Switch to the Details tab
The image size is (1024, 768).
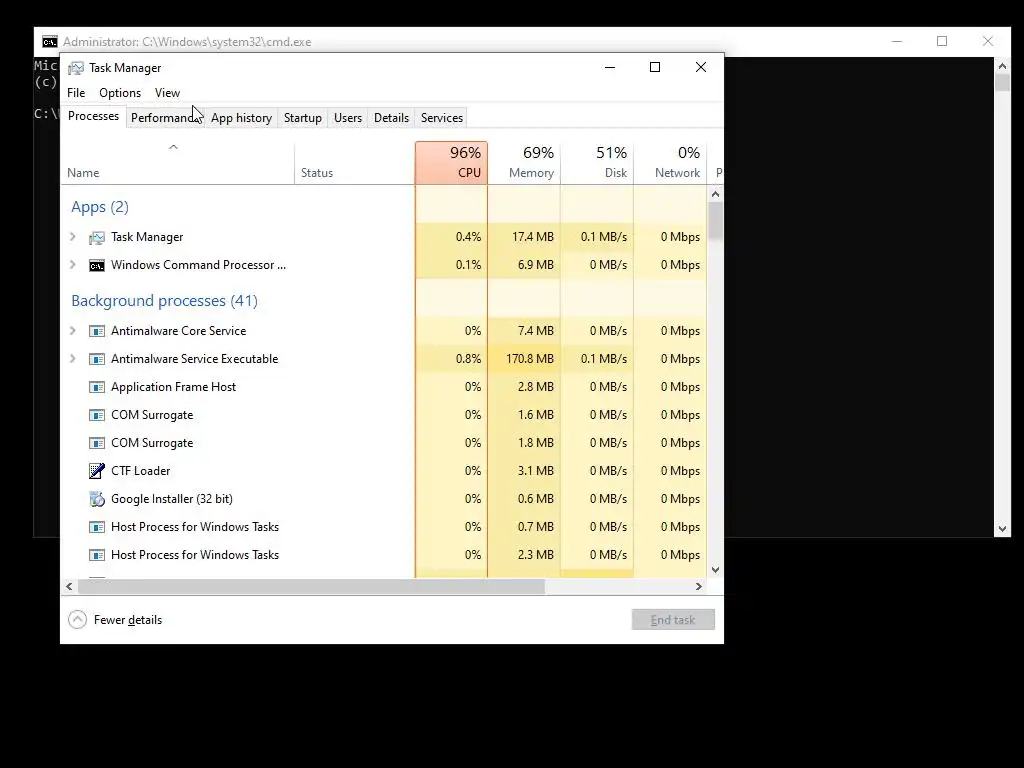point(391,118)
